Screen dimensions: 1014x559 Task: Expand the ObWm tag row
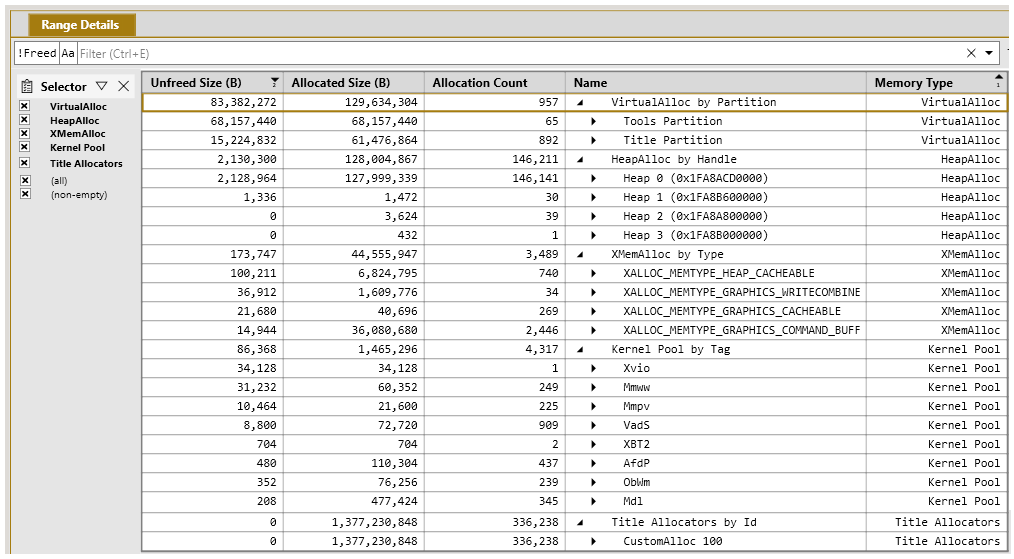(593, 483)
